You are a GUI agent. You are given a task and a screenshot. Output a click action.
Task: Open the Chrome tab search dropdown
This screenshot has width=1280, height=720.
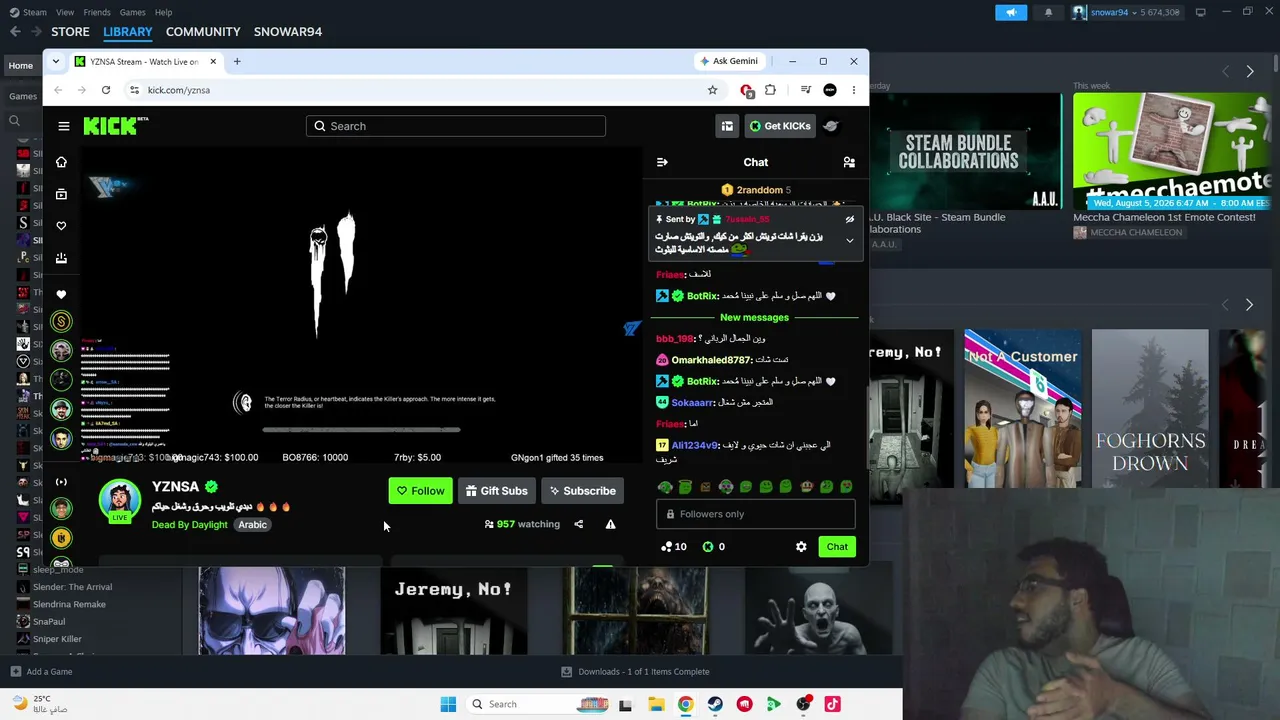[x=56, y=62]
